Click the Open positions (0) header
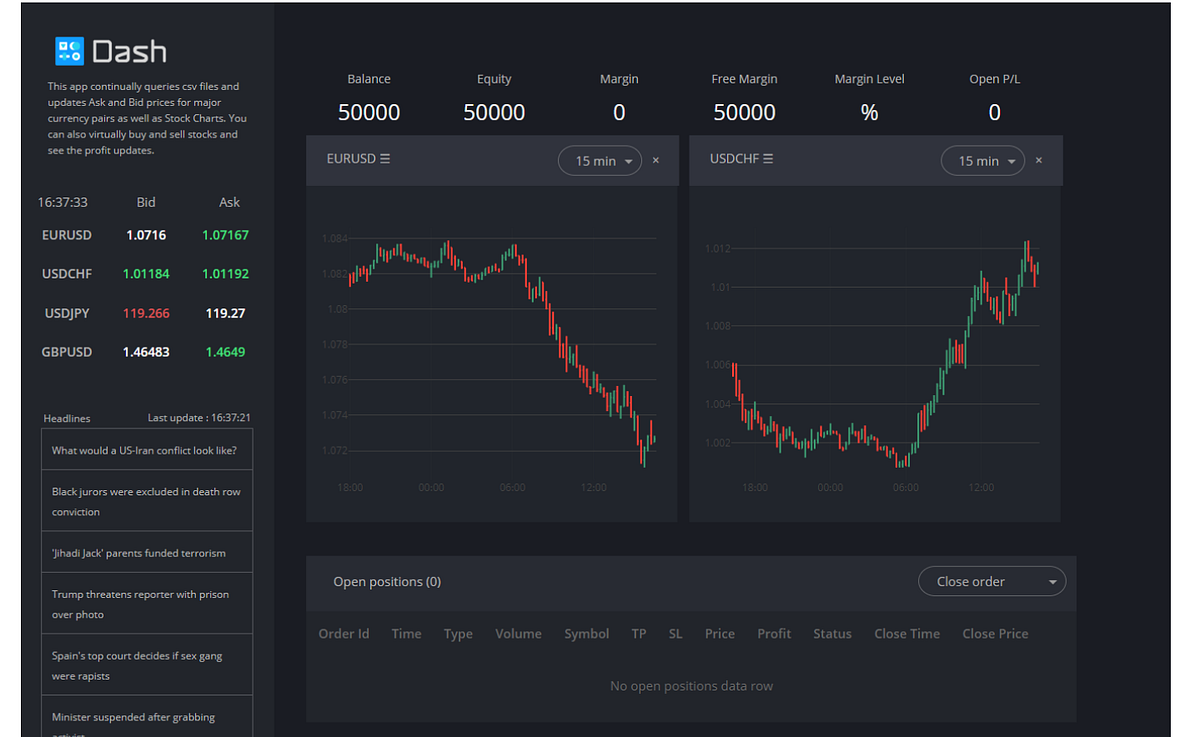This screenshot has width=1200, height=737. [x=388, y=581]
